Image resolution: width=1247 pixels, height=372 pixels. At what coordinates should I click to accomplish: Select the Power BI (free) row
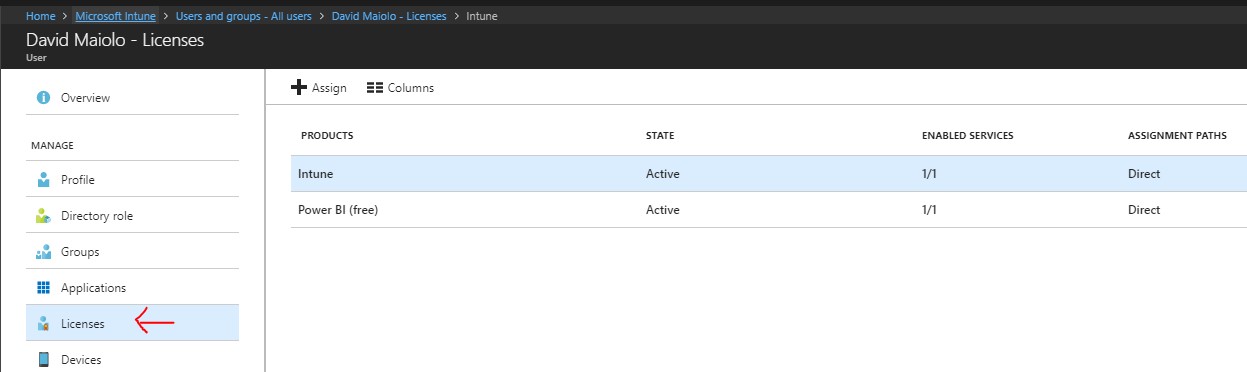[x=769, y=210]
